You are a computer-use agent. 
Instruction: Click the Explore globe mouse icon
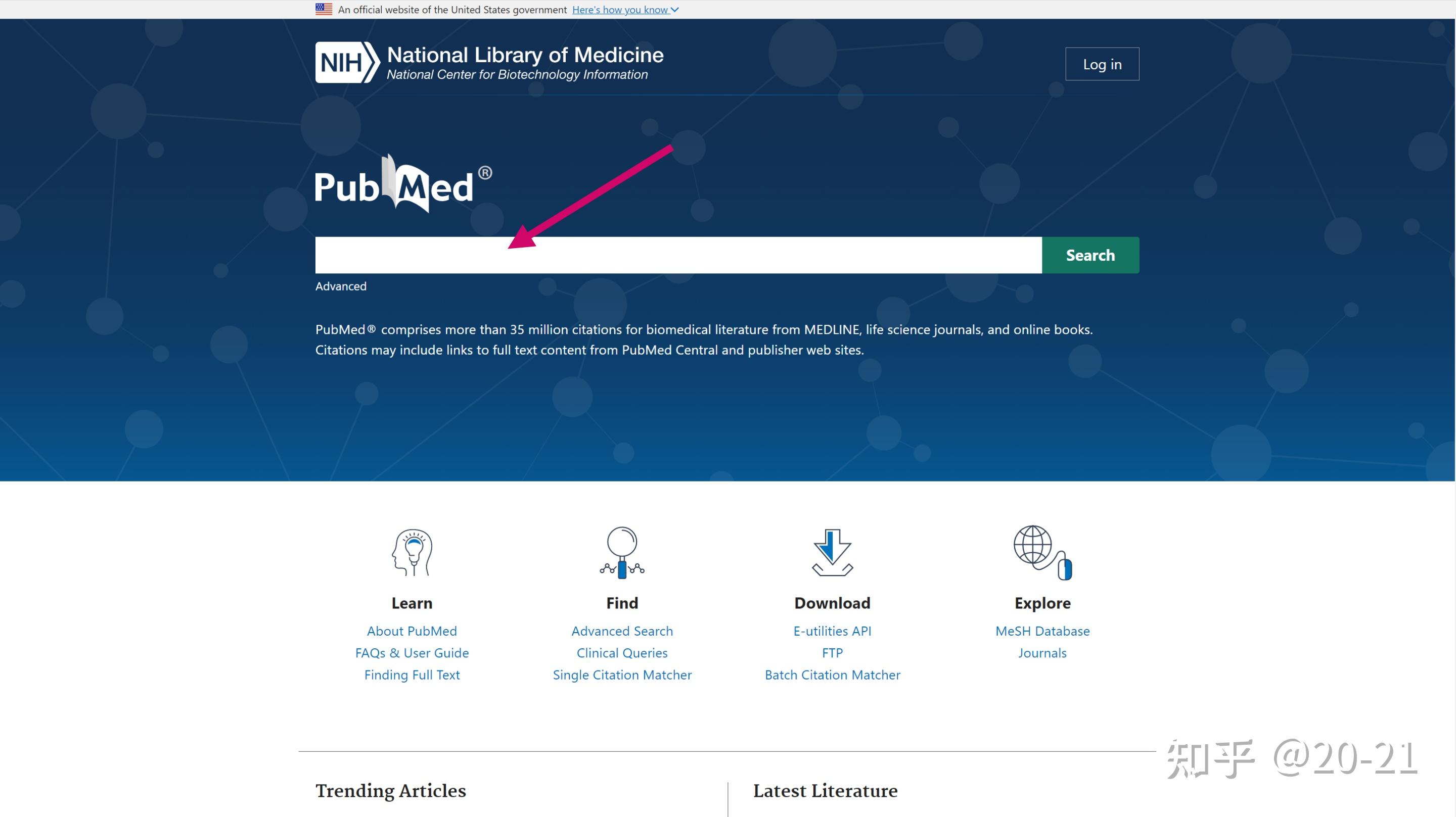pos(1042,552)
